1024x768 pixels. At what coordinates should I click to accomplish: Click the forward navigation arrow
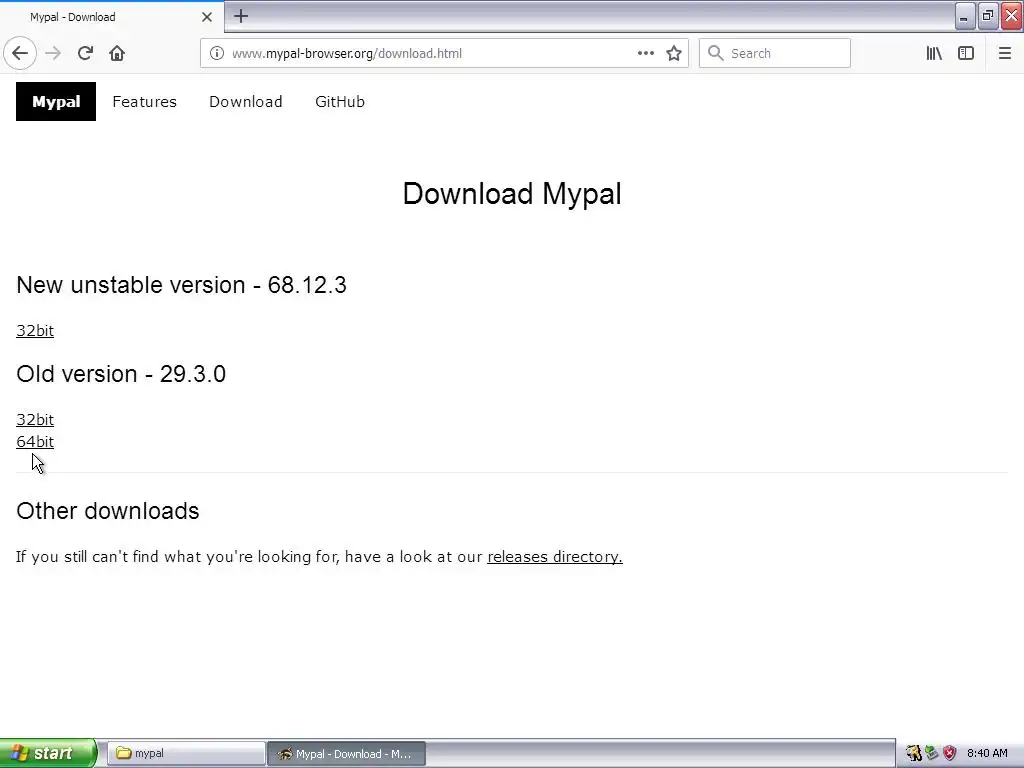[53, 53]
